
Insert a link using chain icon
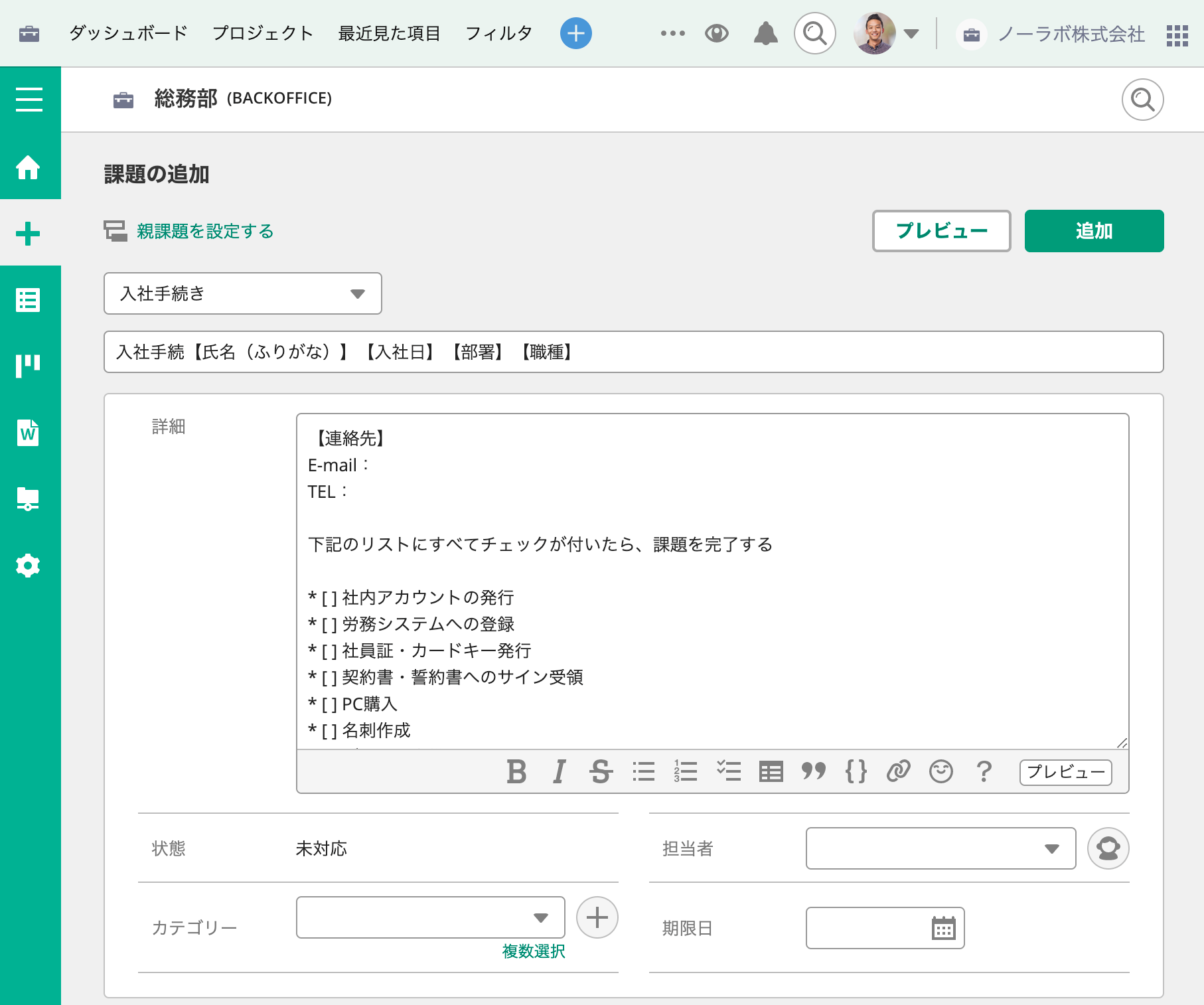pos(898,771)
